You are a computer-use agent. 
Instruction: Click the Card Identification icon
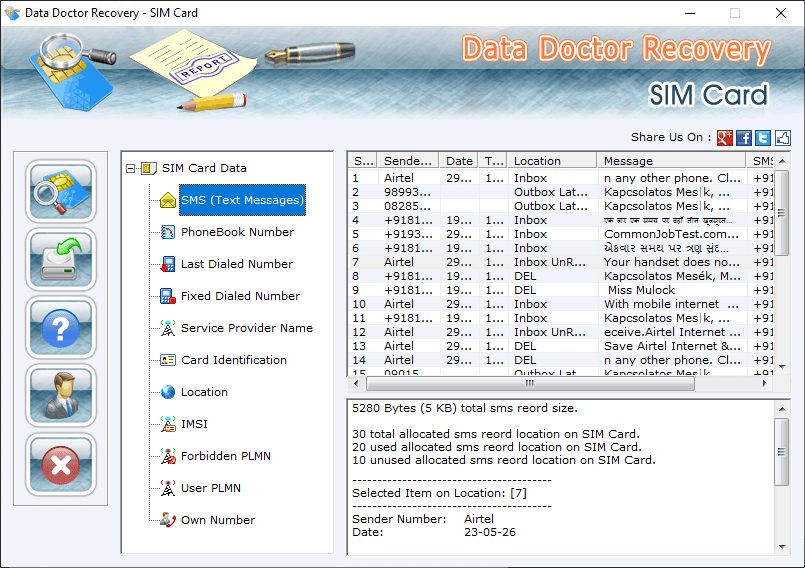tap(168, 360)
